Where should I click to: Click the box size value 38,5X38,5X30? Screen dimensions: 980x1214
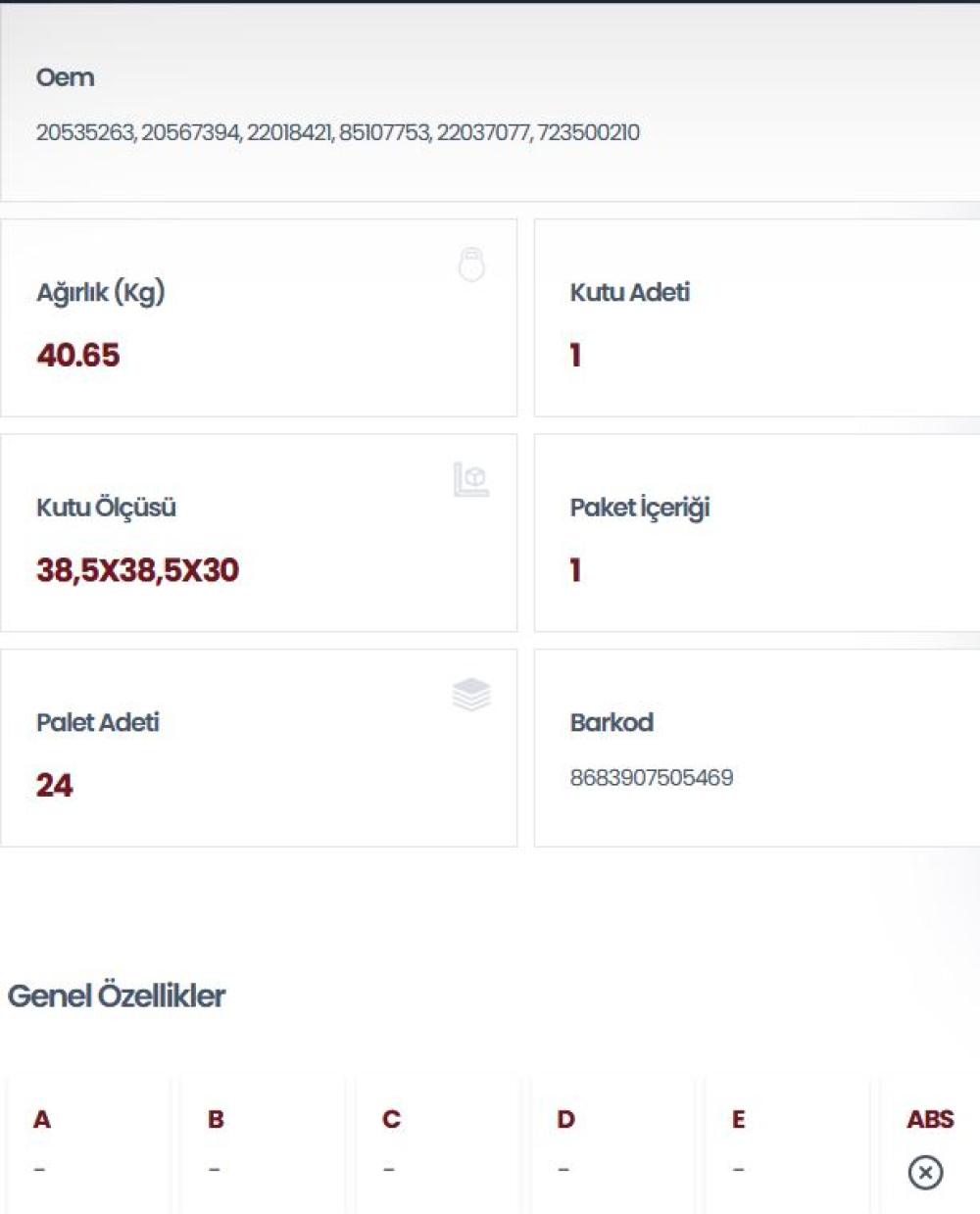tap(137, 570)
